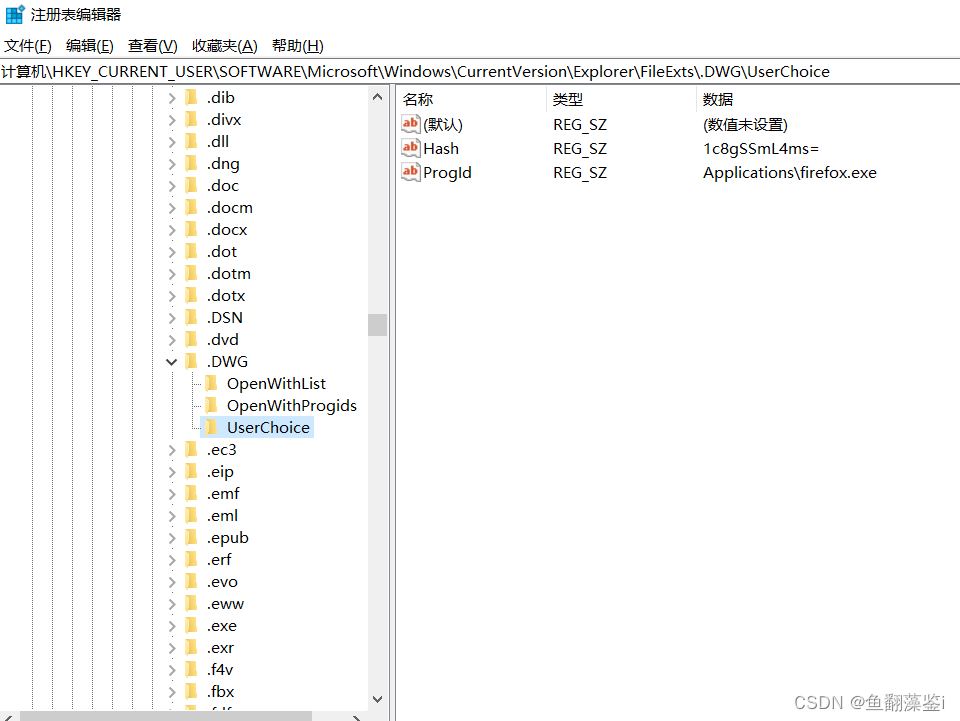Select the .dotm folder icon

(x=192, y=274)
